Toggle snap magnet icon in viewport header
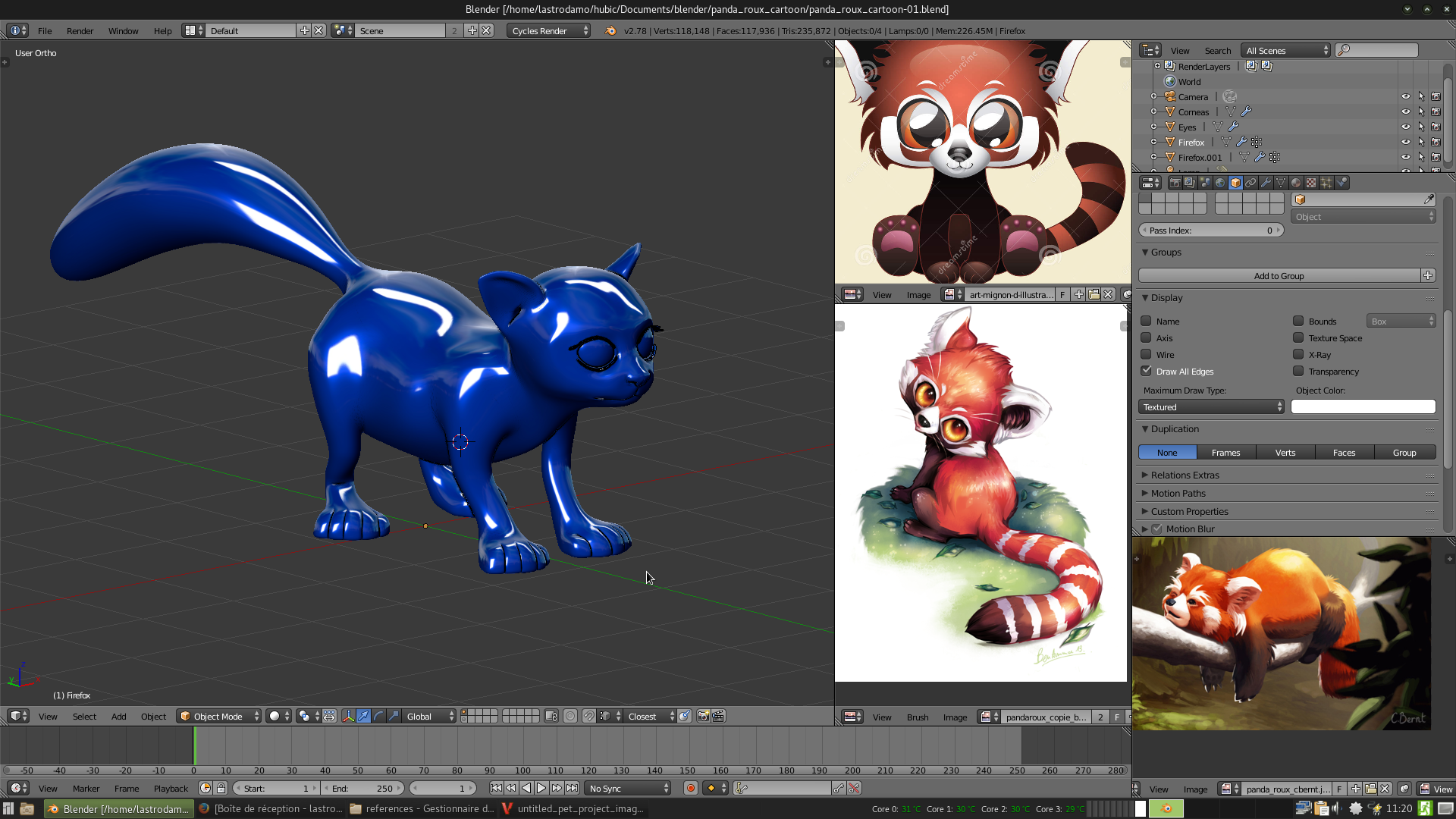Image resolution: width=1456 pixels, height=819 pixels. pyautogui.click(x=588, y=716)
